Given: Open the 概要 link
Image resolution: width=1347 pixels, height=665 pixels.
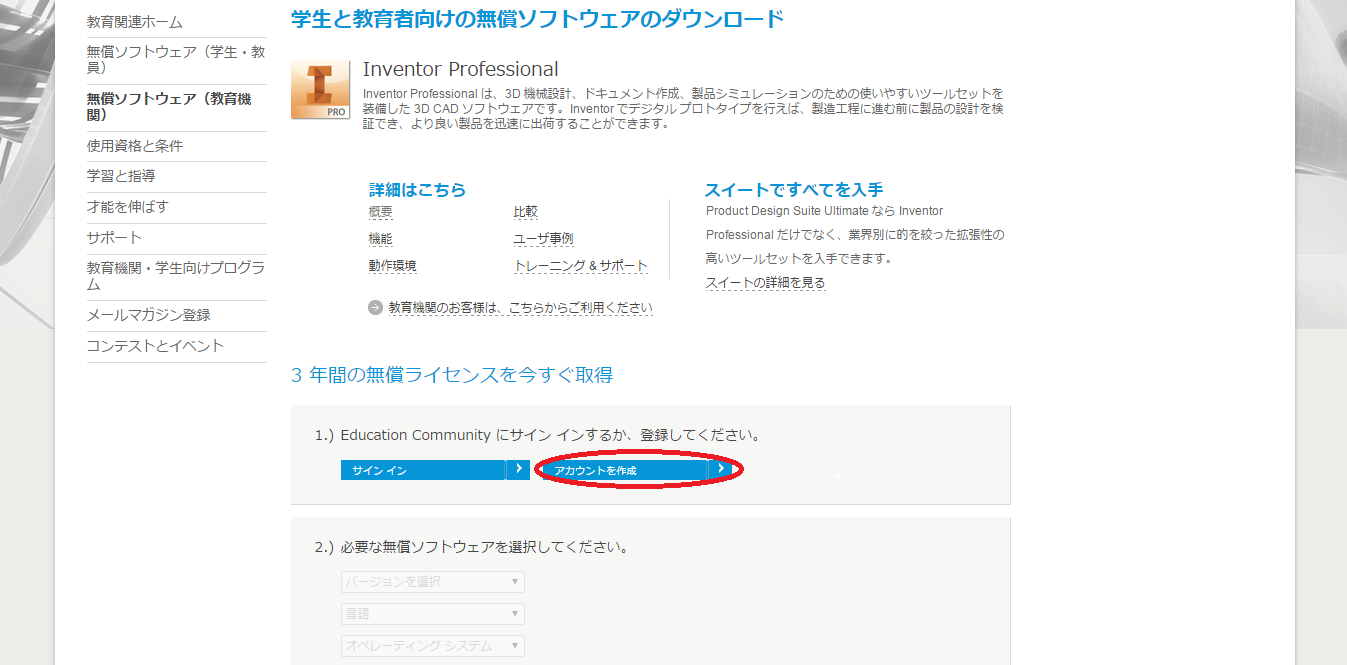Looking at the screenshot, I should 381,212.
